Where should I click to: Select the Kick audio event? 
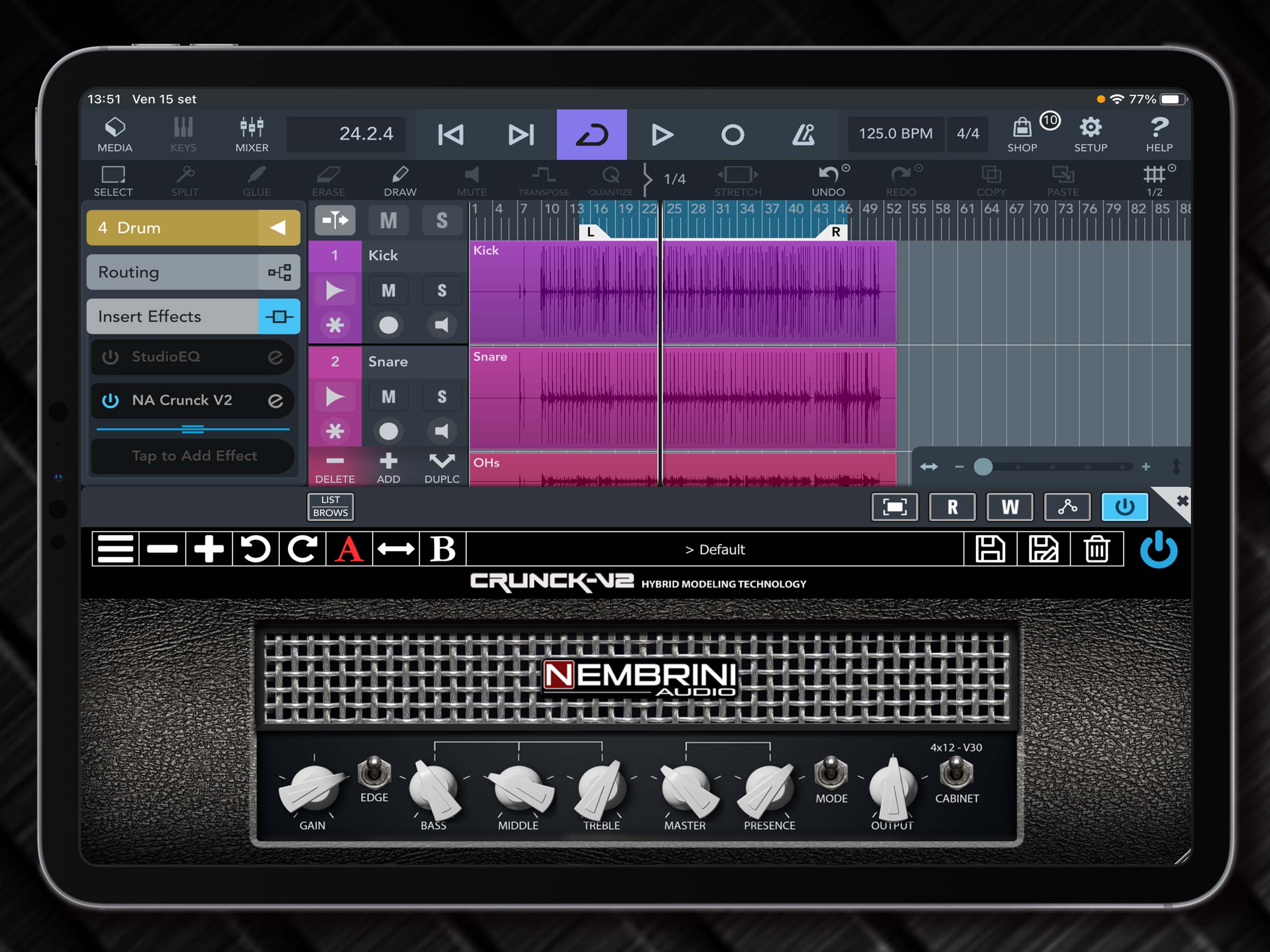click(x=682, y=292)
